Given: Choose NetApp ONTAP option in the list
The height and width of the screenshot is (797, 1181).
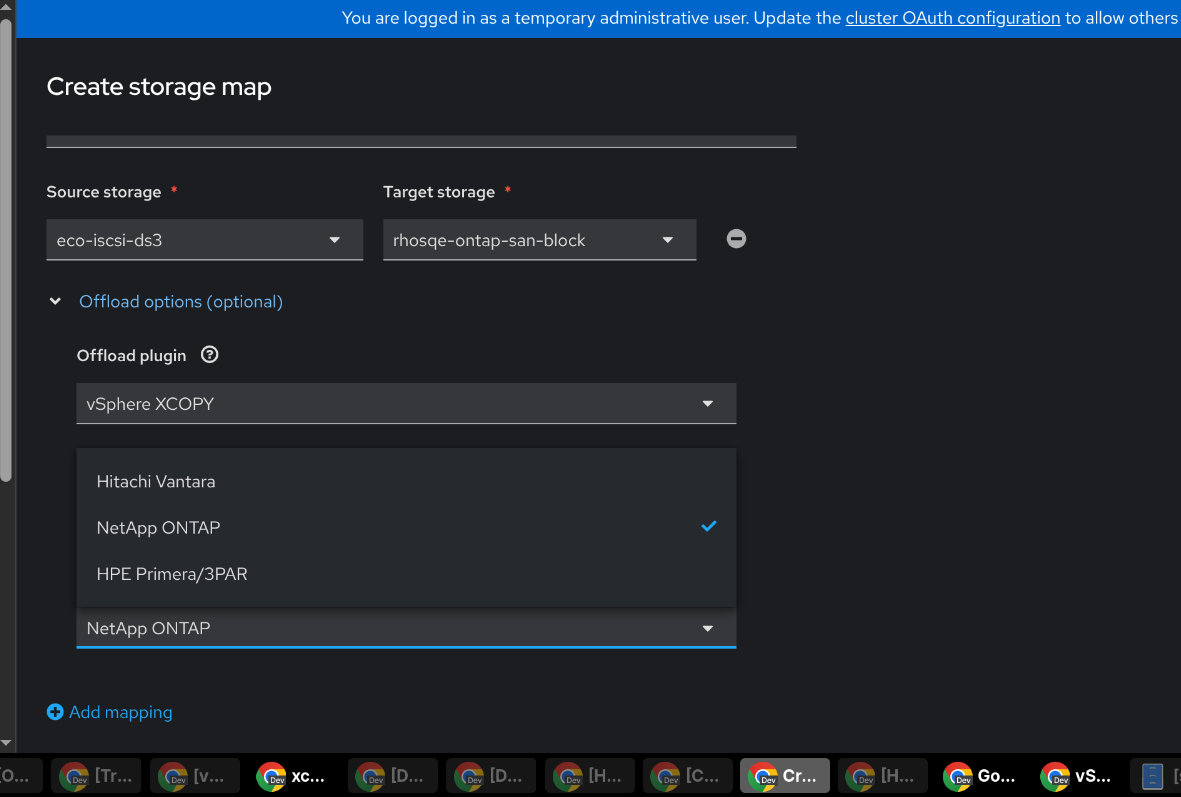Looking at the screenshot, I should click(406, 527).
